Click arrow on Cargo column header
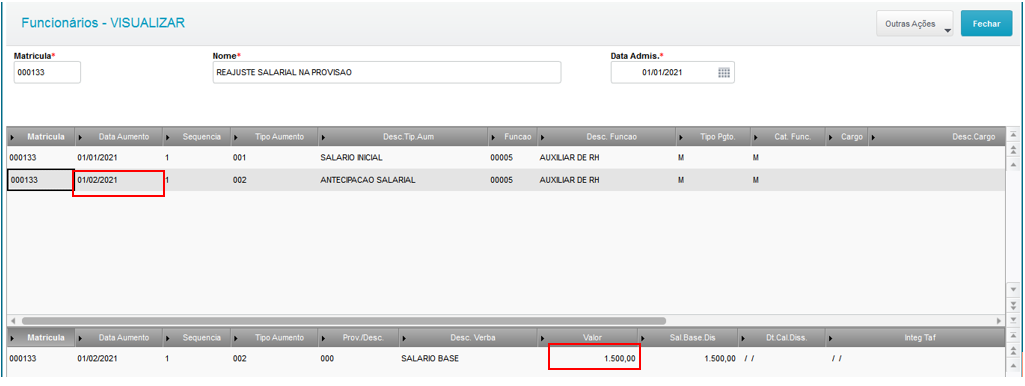1025x386 pixels. 831,137
